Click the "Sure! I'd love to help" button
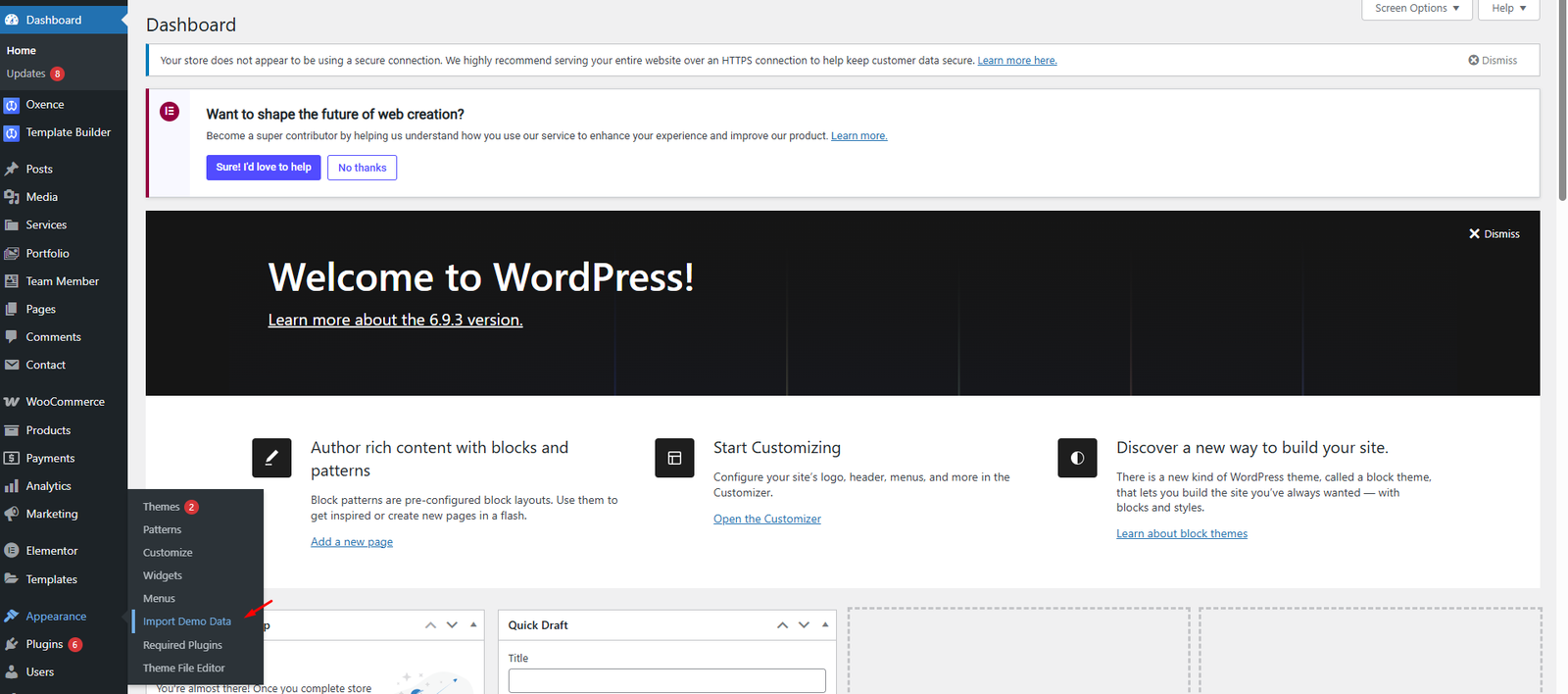 (x=264, y=168)
